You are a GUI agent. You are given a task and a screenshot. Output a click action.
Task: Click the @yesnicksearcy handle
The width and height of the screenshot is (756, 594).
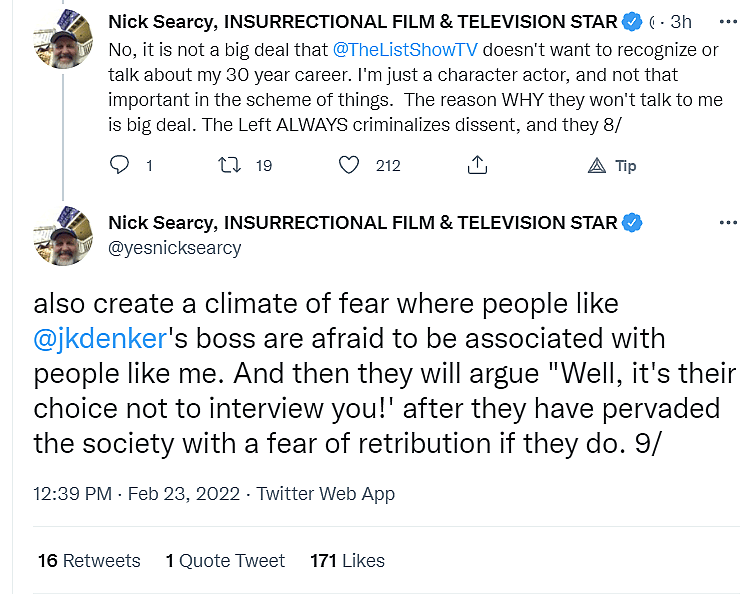point(175,247)
